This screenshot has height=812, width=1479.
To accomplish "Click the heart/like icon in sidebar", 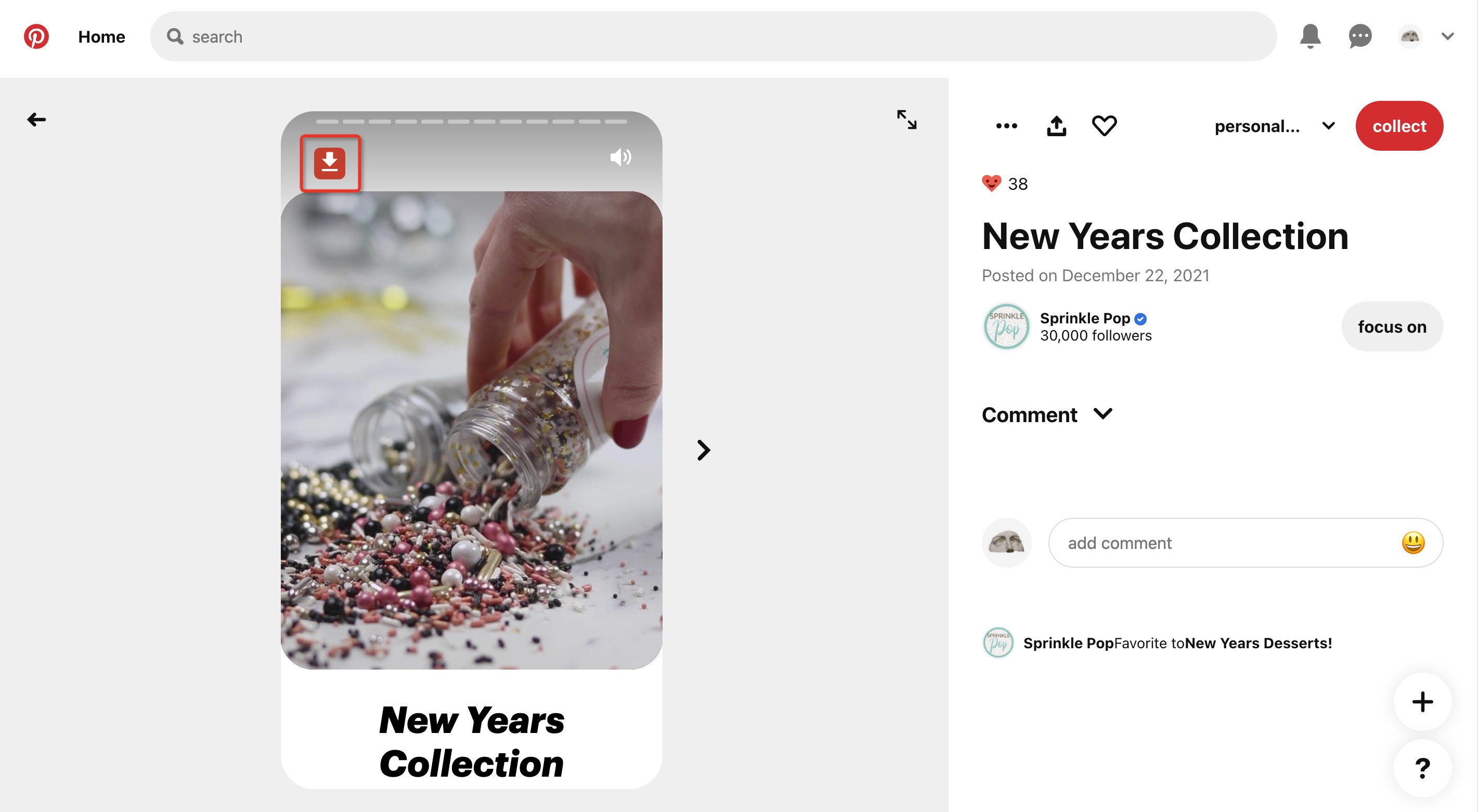I will pos(1105,125).
